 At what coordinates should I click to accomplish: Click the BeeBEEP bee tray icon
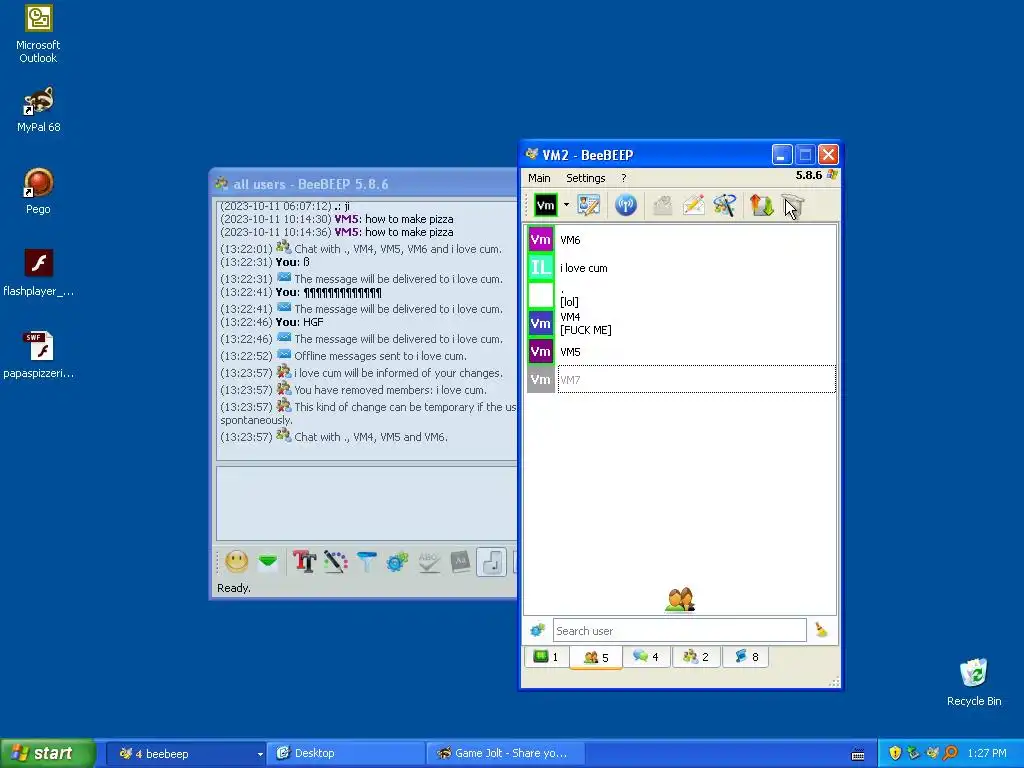pyautogui.click(x=932, y=753)
